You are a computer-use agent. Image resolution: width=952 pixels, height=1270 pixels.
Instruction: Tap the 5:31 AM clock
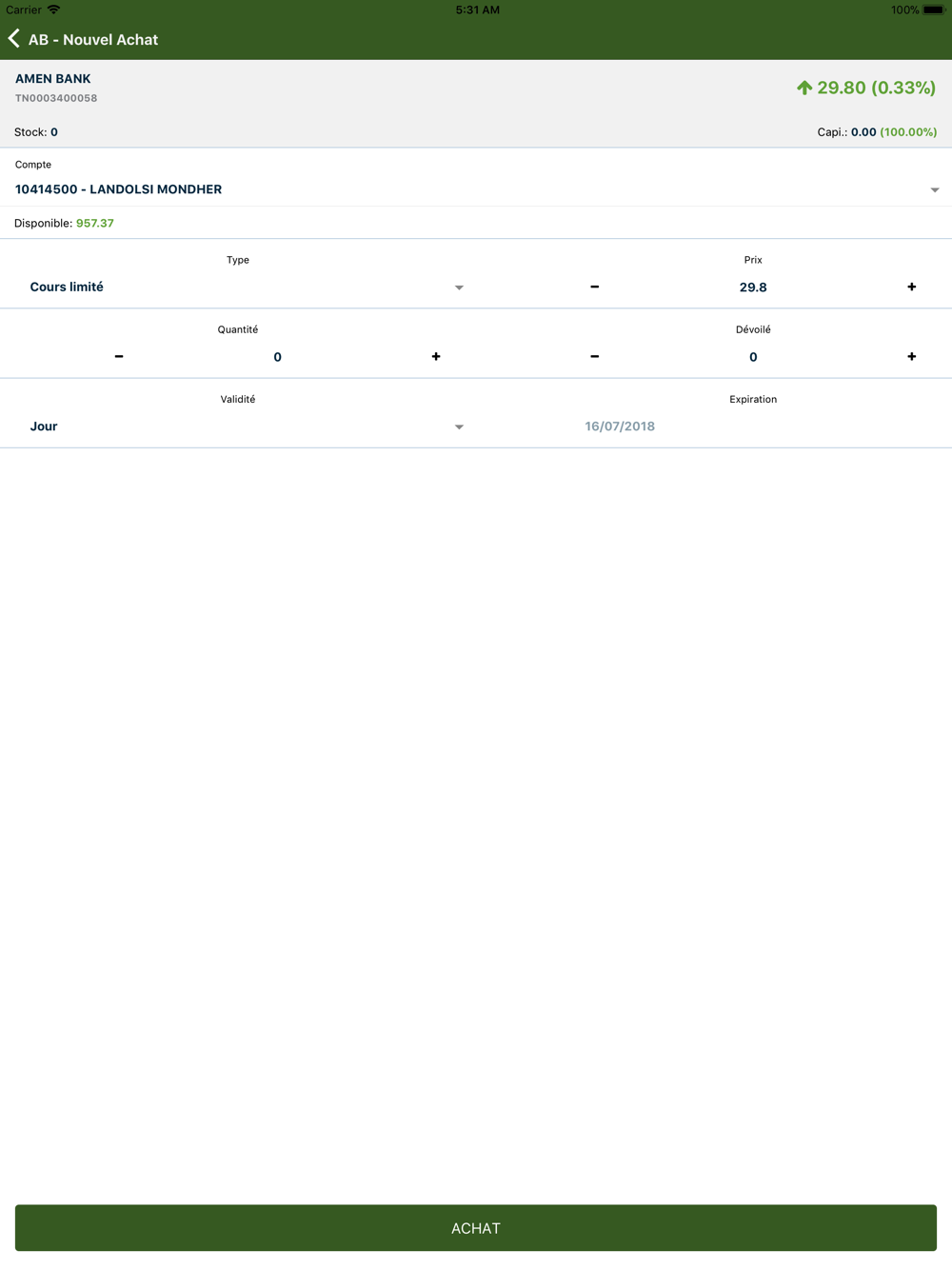click(478, 10)
